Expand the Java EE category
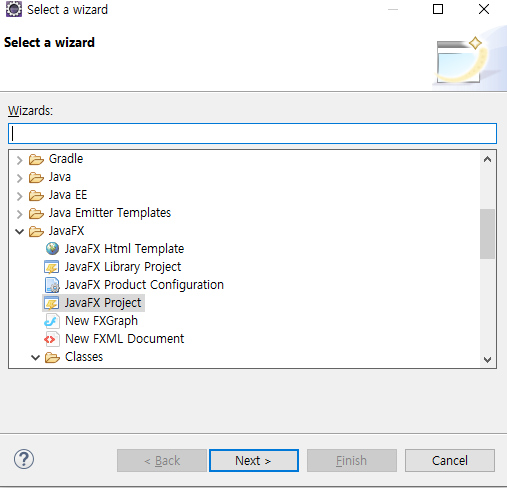The width and height of the screenshot is (507, 488). click(19, 196)
